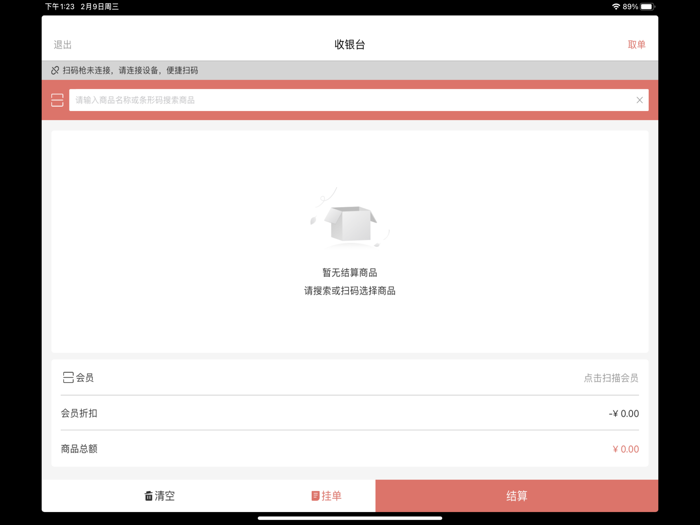Tap 点击扫描会员 to scan a member
The image size is (700, 525).
point(611,378)
